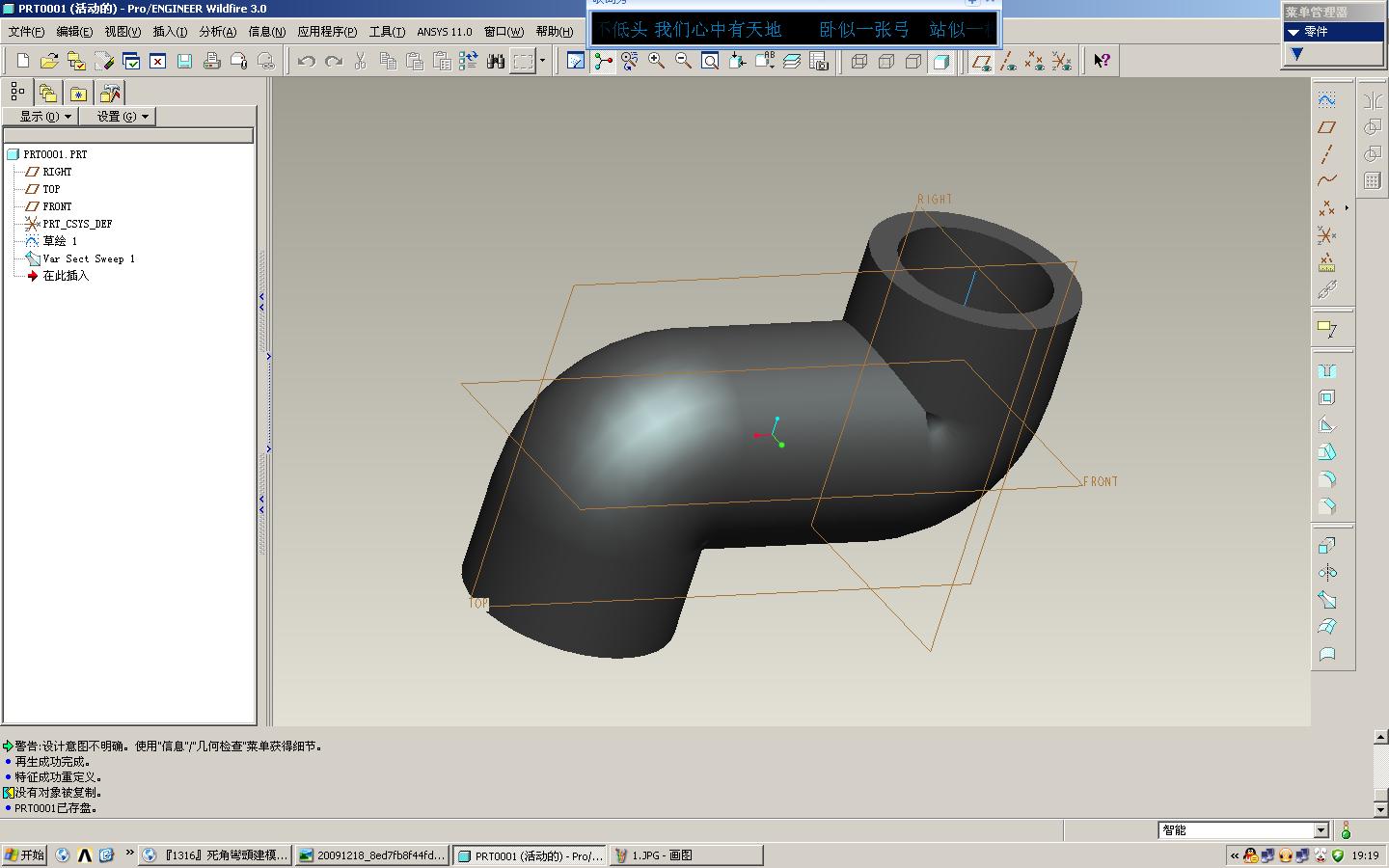Show hidden quick launch icons chevron

click(129, 853)
